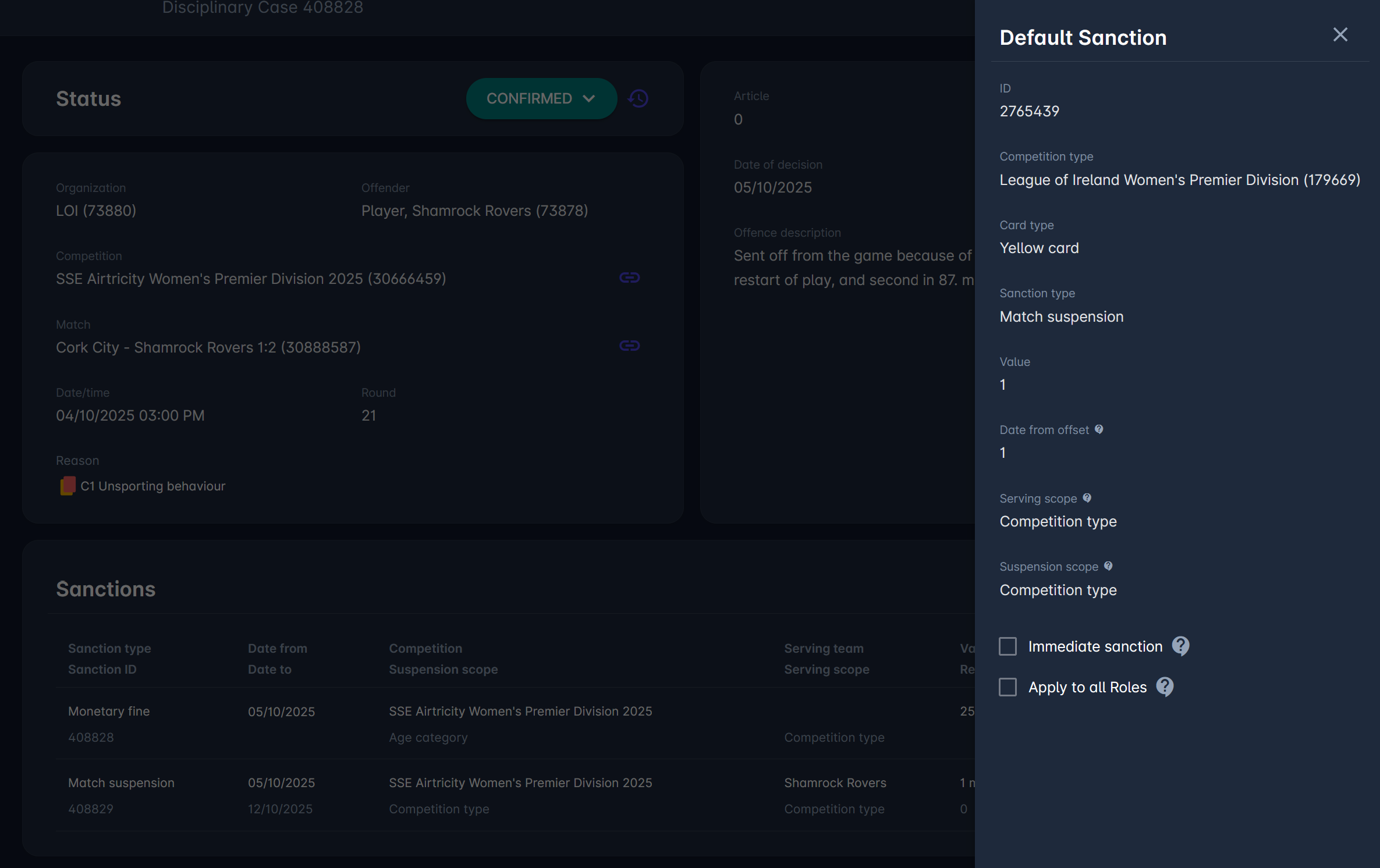
Task: Show help for Suspension scope
Action: 1108,566
